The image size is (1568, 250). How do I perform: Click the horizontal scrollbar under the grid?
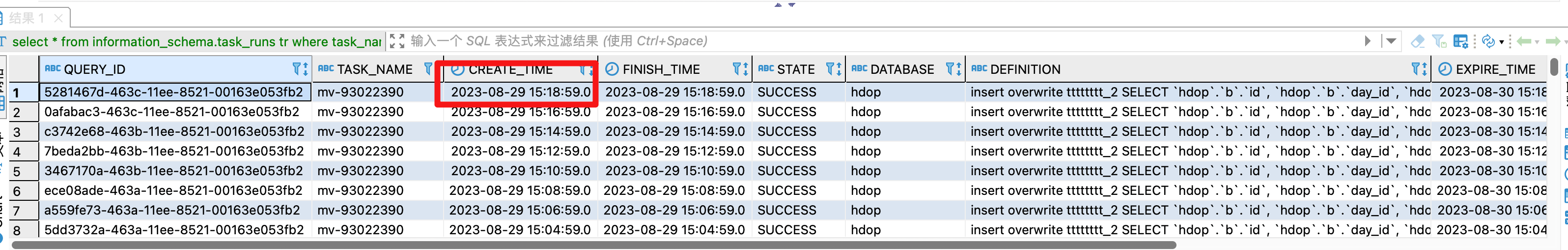593,245
